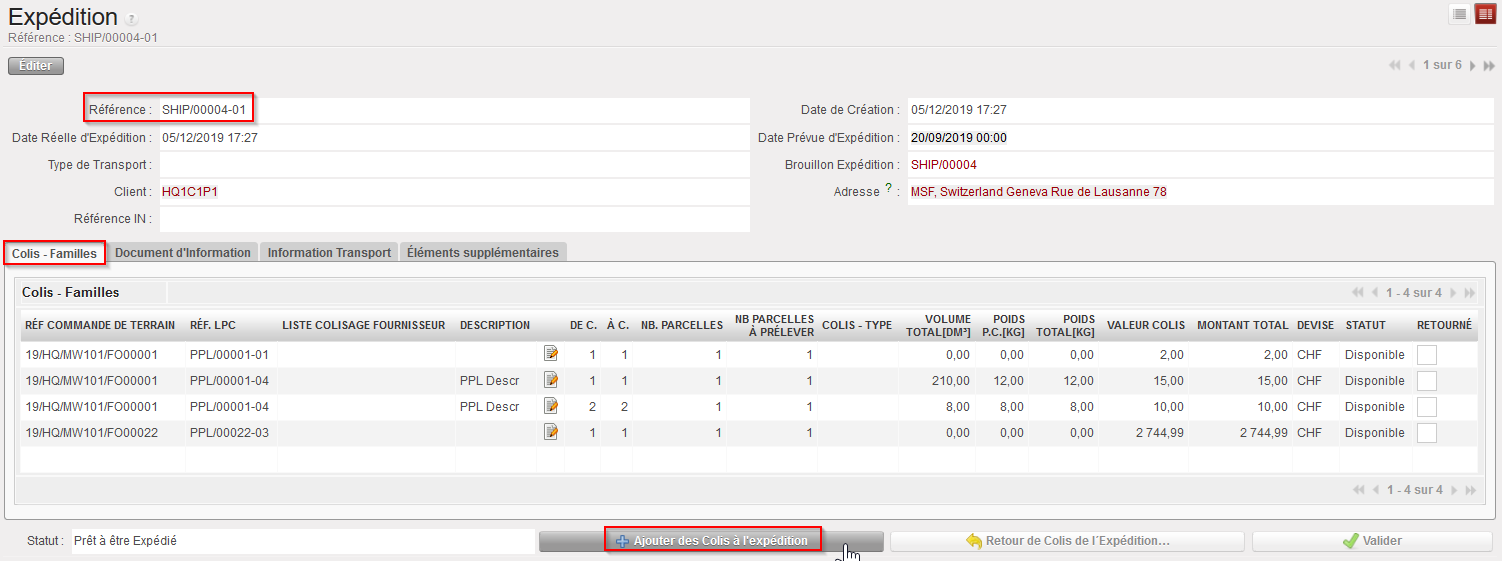The image size is (1502, 561).
Task: Go to previous page in upper table pager
Action: click(1374, 293)
